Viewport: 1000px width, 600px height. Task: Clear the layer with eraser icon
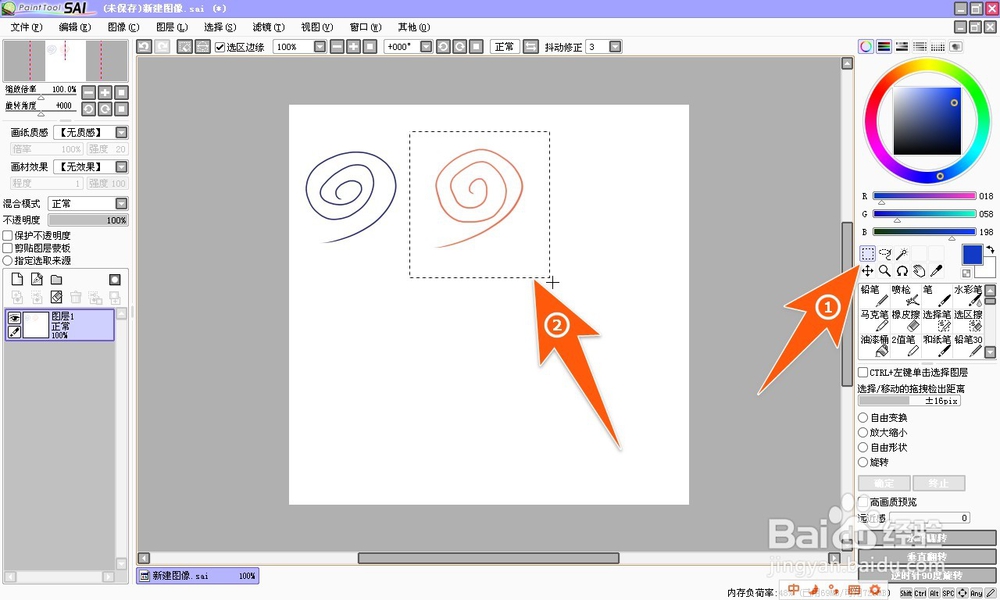coord(57,297)
